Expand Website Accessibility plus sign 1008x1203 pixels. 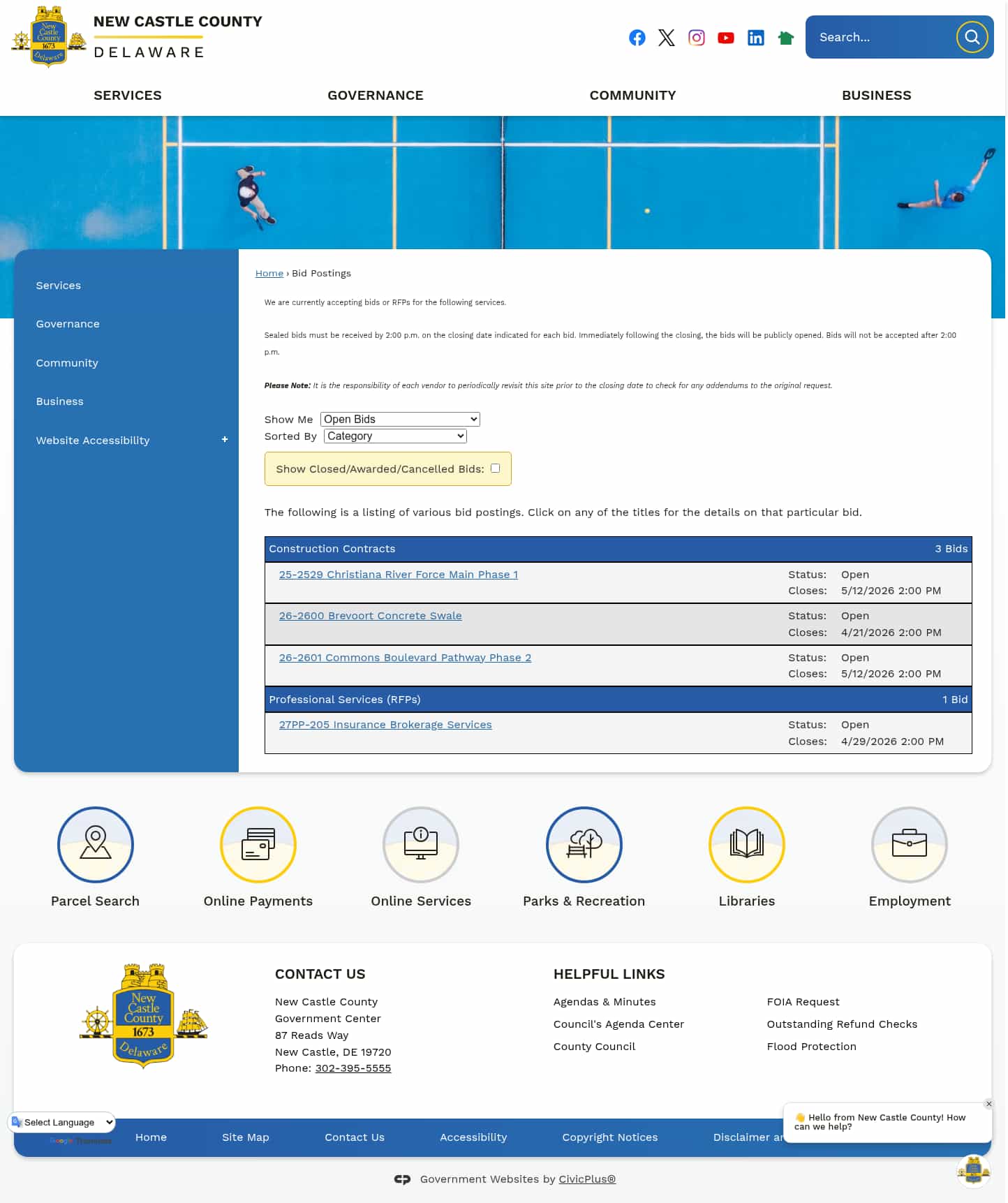[x=225, y=440]
